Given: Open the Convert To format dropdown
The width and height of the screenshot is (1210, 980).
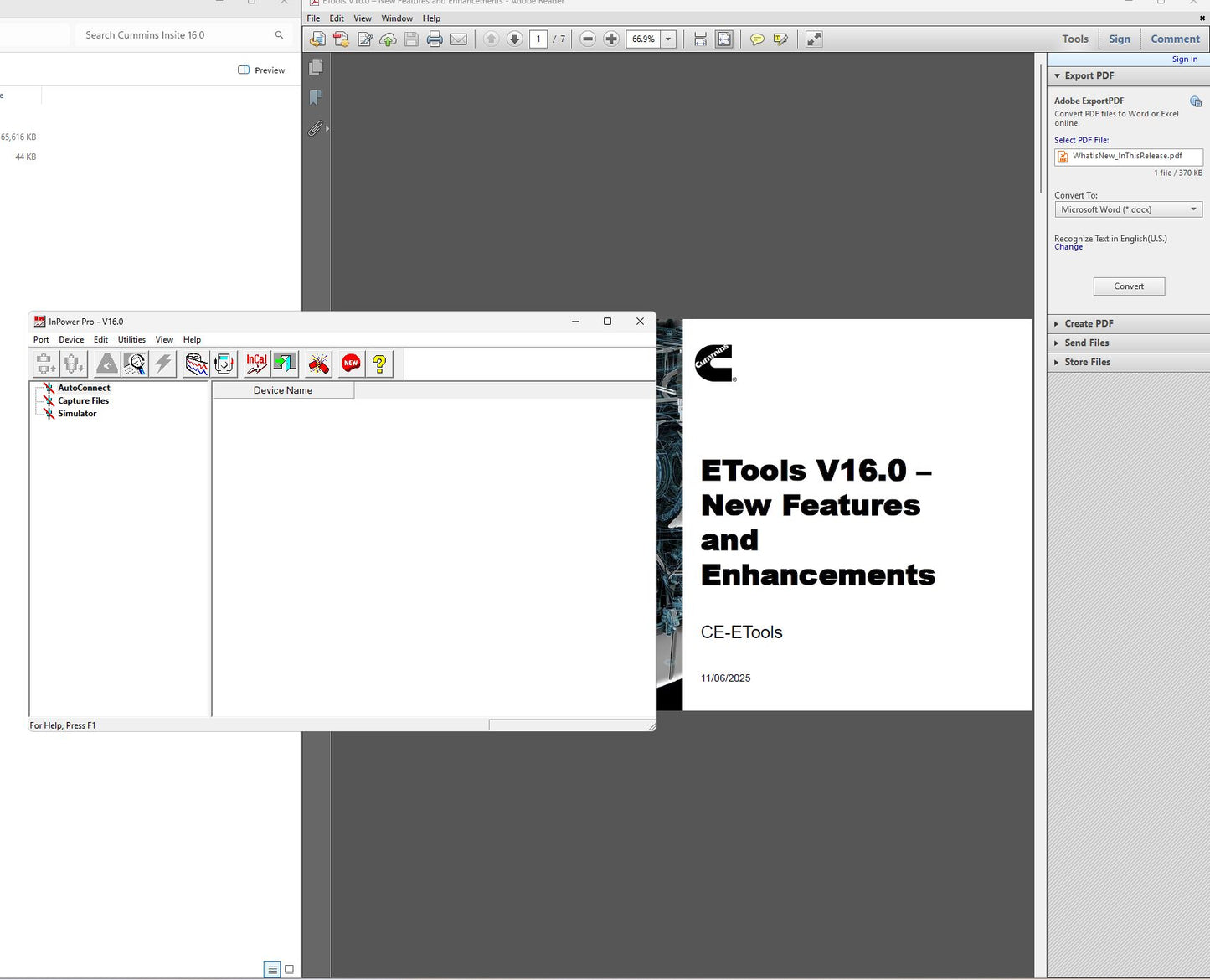Looking at the screenshot, I should point(1127,209).
